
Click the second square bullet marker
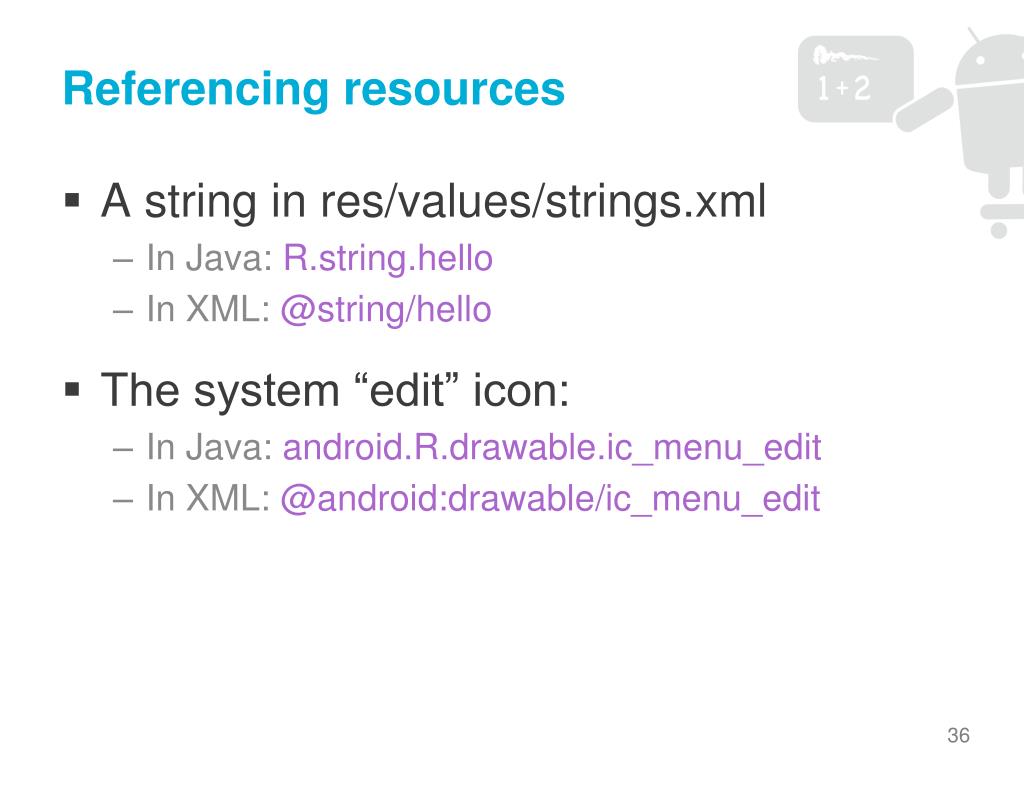pos(72,390)
